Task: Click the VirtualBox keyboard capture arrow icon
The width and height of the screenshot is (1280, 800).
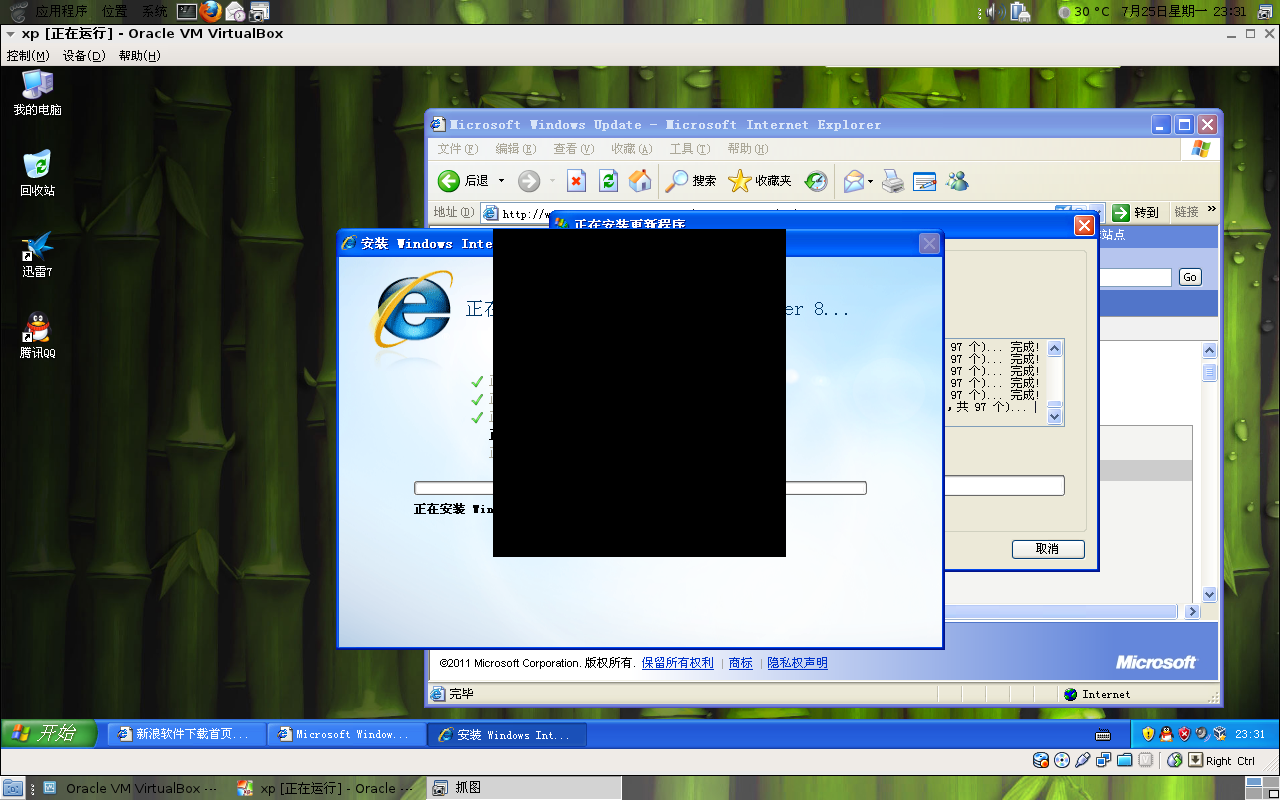Action: (1195, 761)
